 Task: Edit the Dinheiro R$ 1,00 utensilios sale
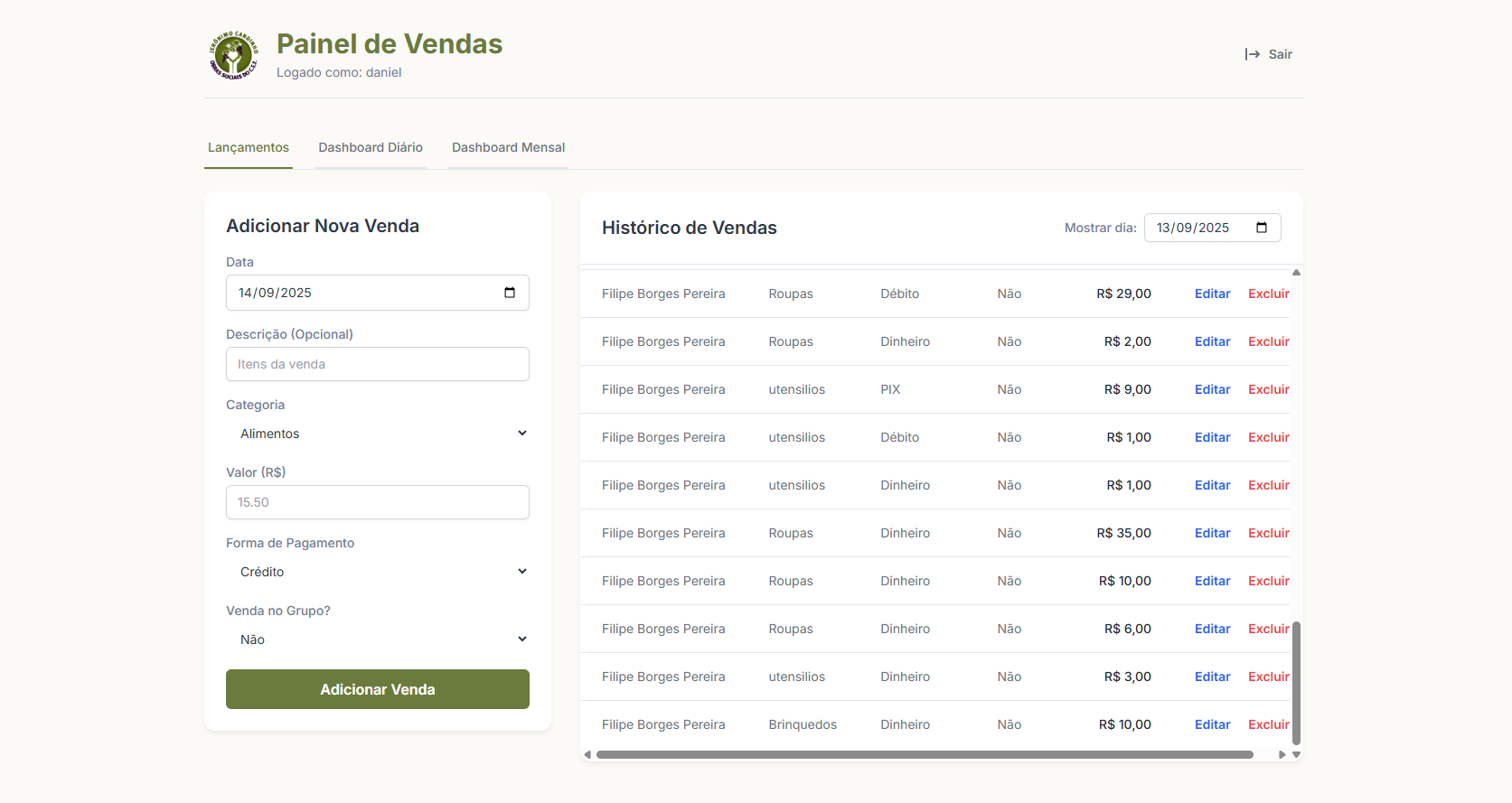click(1212, 485)
